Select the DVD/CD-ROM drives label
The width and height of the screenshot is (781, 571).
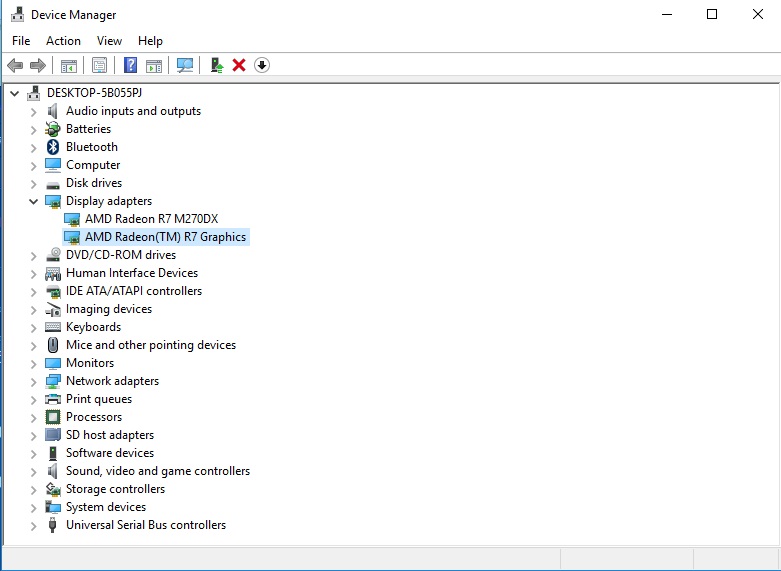pyautogui.click(x=121, y=255)
